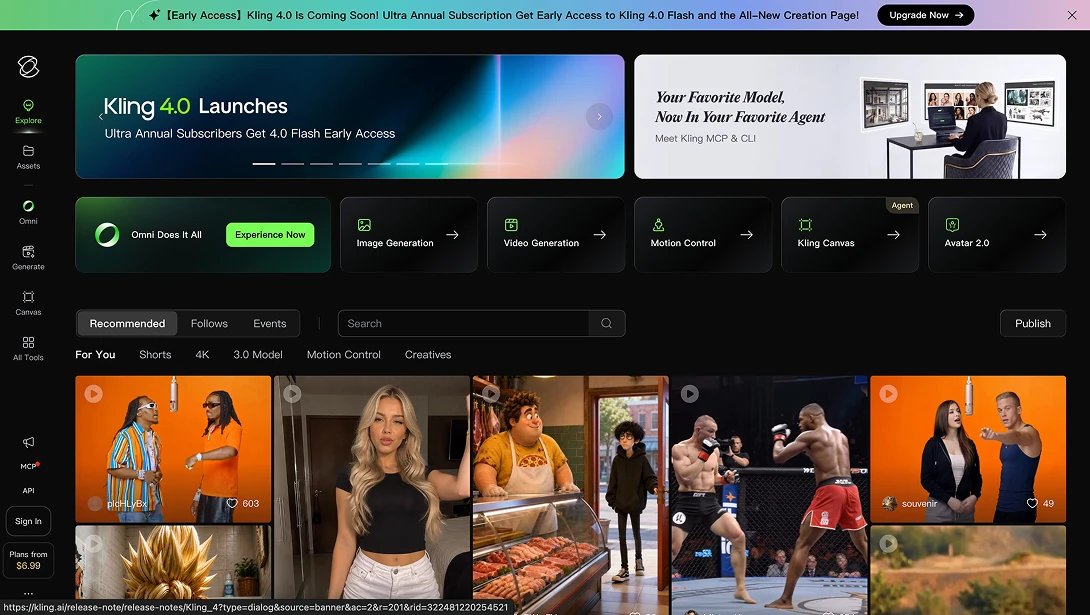The width and height of the screenshot is (1090, 615).
Task: Open the Explore sidebar icon
Action: tap(29, 106)
